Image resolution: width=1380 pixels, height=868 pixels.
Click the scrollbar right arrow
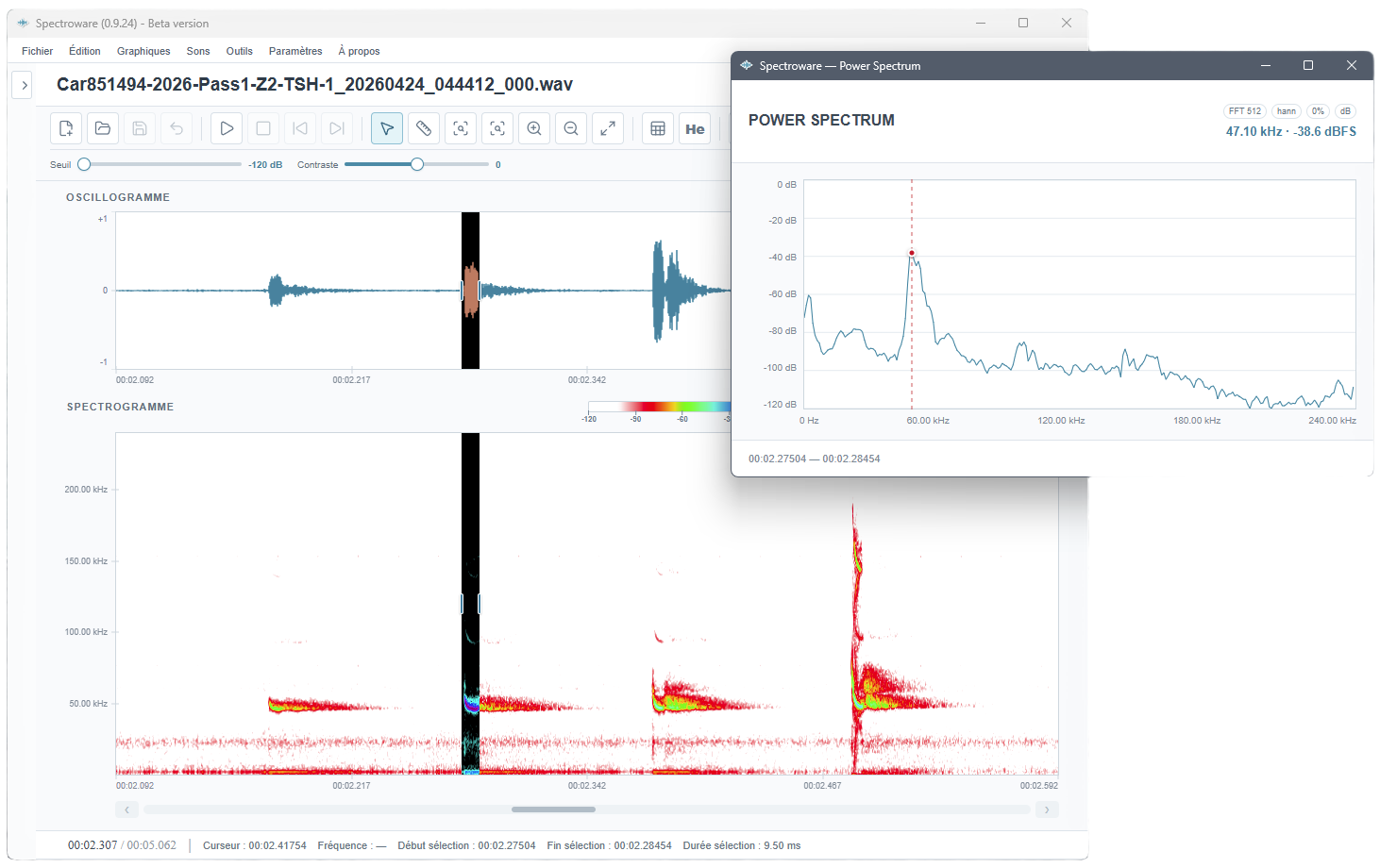(x=1047, y=810)
